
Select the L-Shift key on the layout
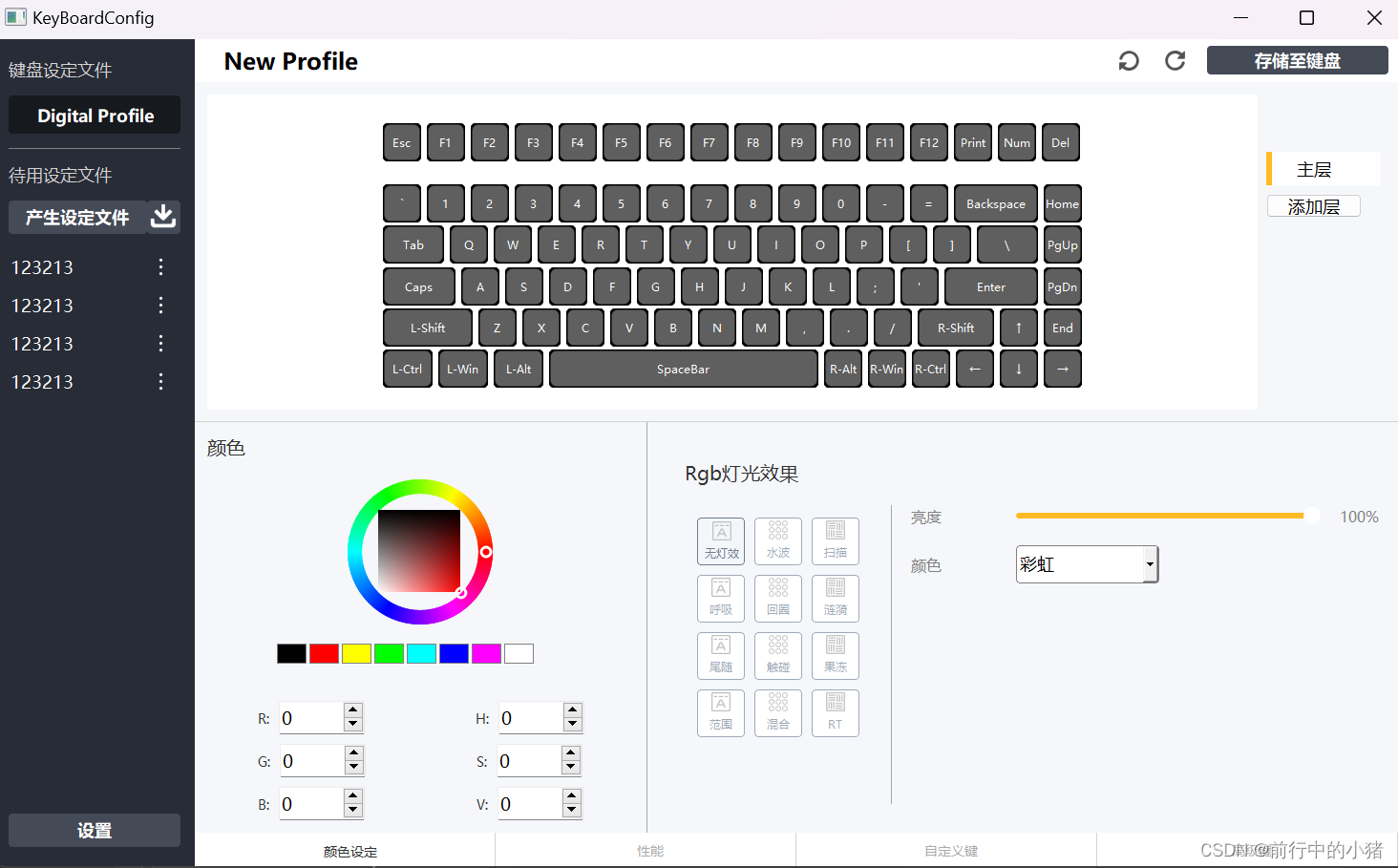428,328
